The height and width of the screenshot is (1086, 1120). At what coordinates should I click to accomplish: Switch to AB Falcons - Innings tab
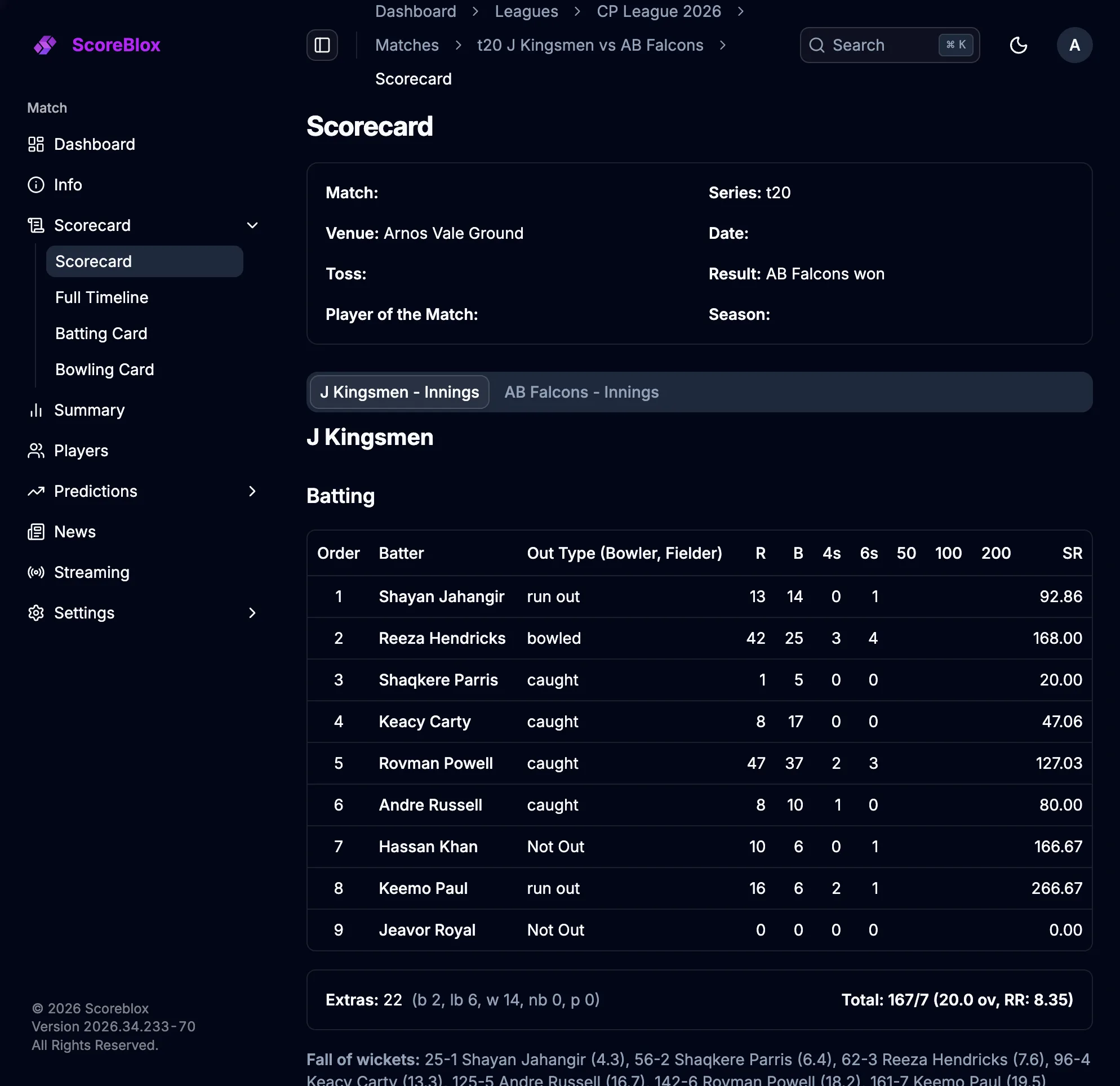581,392
